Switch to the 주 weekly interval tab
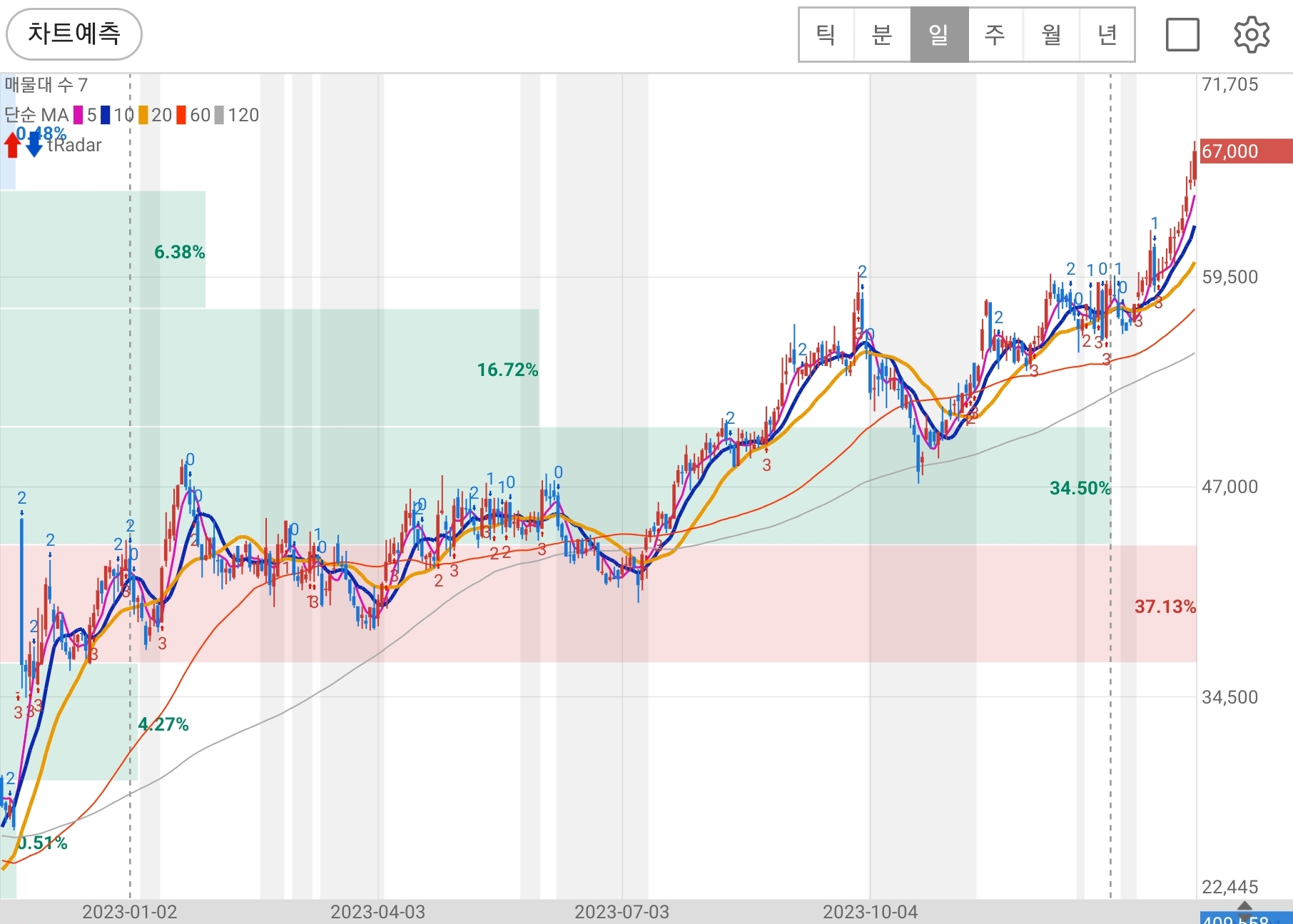The image size is (1293, 924). point(995,34)
